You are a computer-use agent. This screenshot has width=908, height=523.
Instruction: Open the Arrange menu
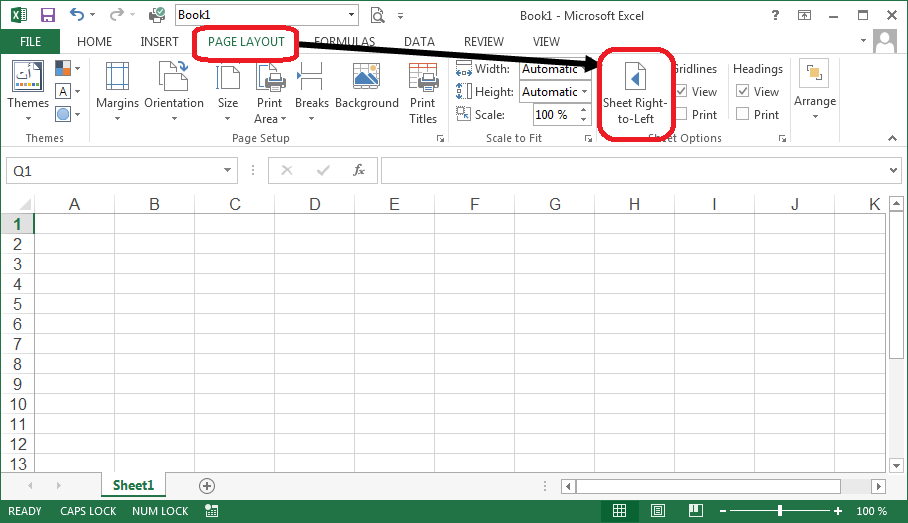[815, 89]
